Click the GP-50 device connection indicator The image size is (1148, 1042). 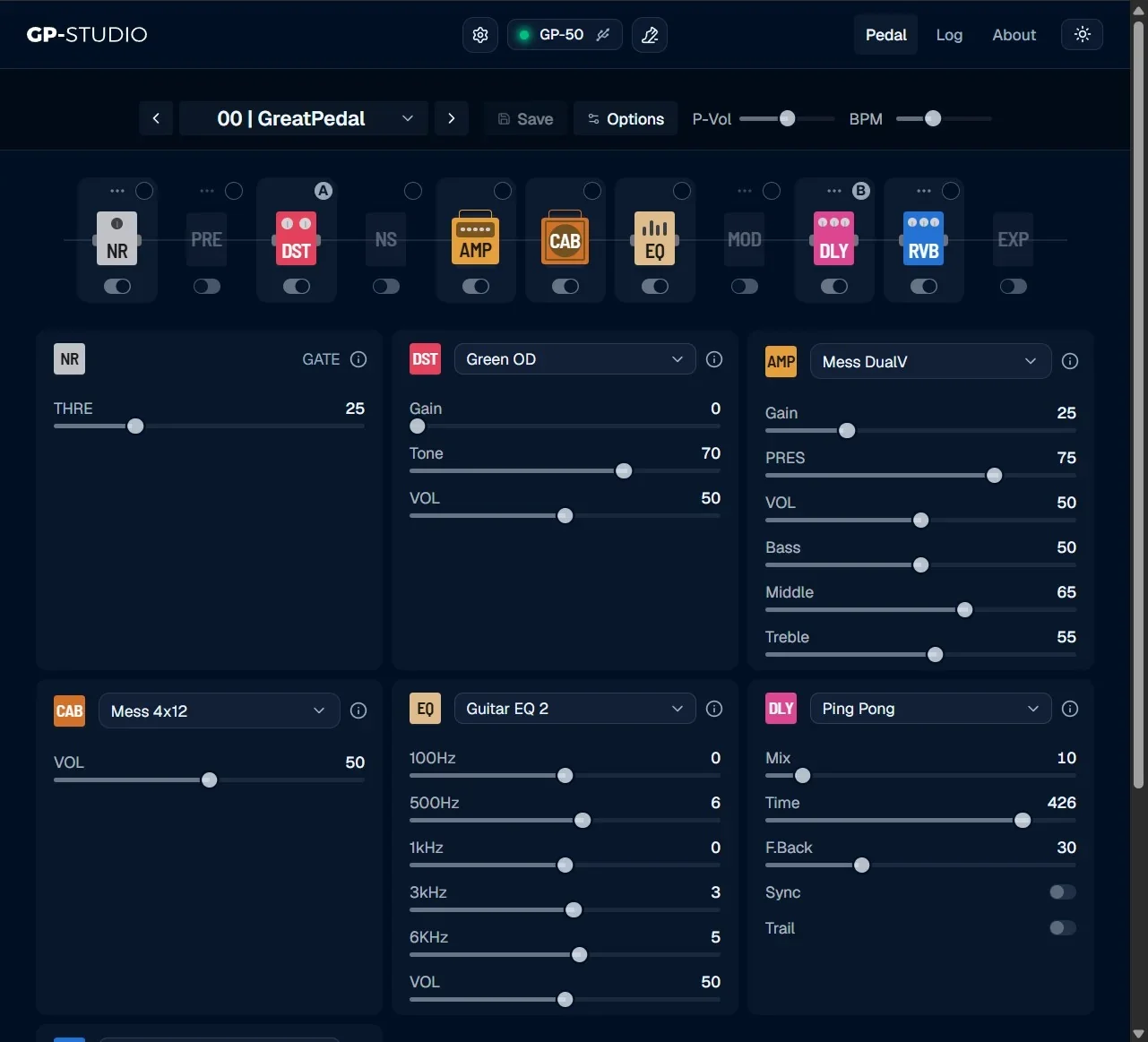coord(565,35)
